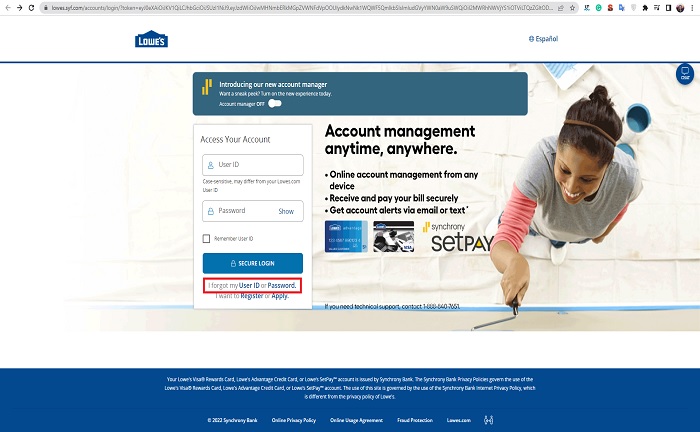This screenshot has height=432, width=700.
Task: Click the Access Your Account heading
Action: [x=235, y=140]
